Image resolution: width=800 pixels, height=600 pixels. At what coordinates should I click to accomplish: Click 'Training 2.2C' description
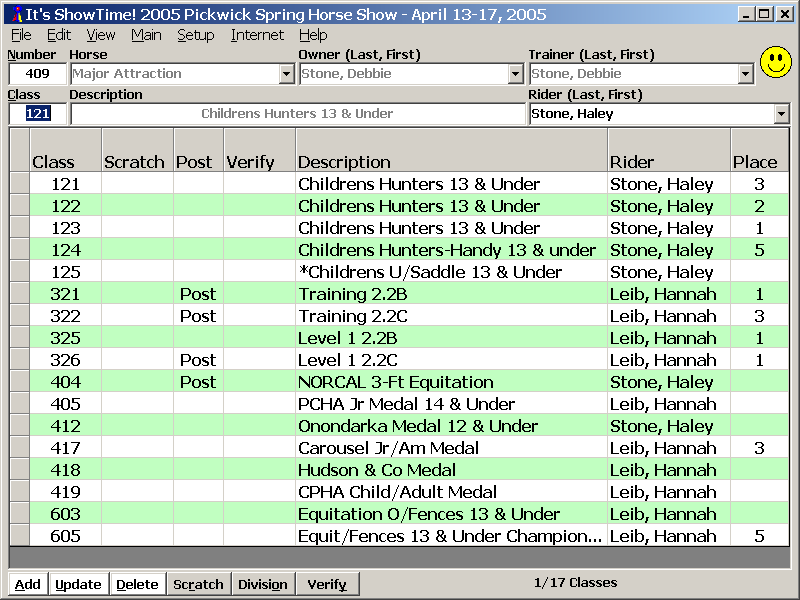coord(353,316)
